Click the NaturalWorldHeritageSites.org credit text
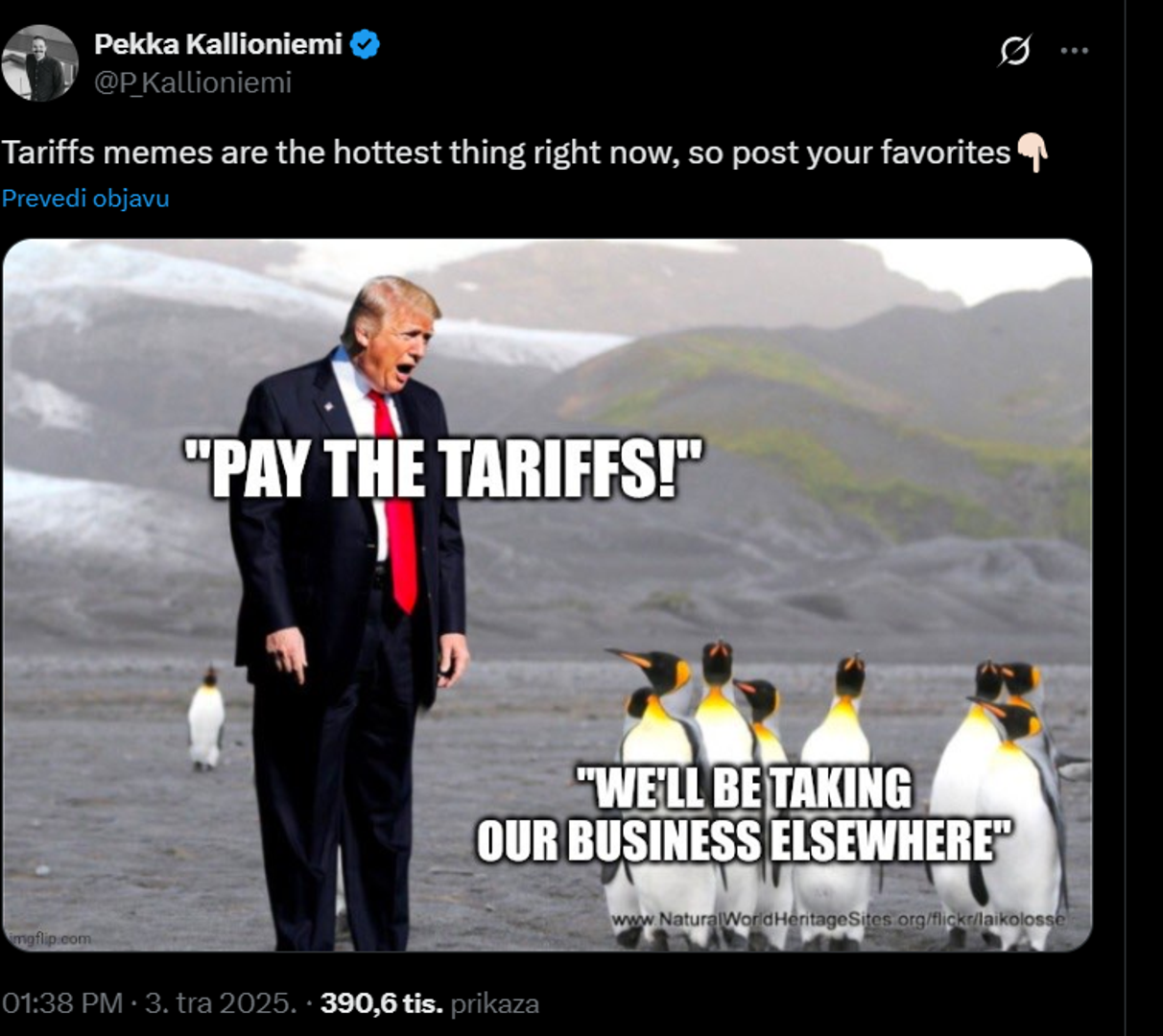This screenshot has width=1163, height=1036. tap(839, 919)
